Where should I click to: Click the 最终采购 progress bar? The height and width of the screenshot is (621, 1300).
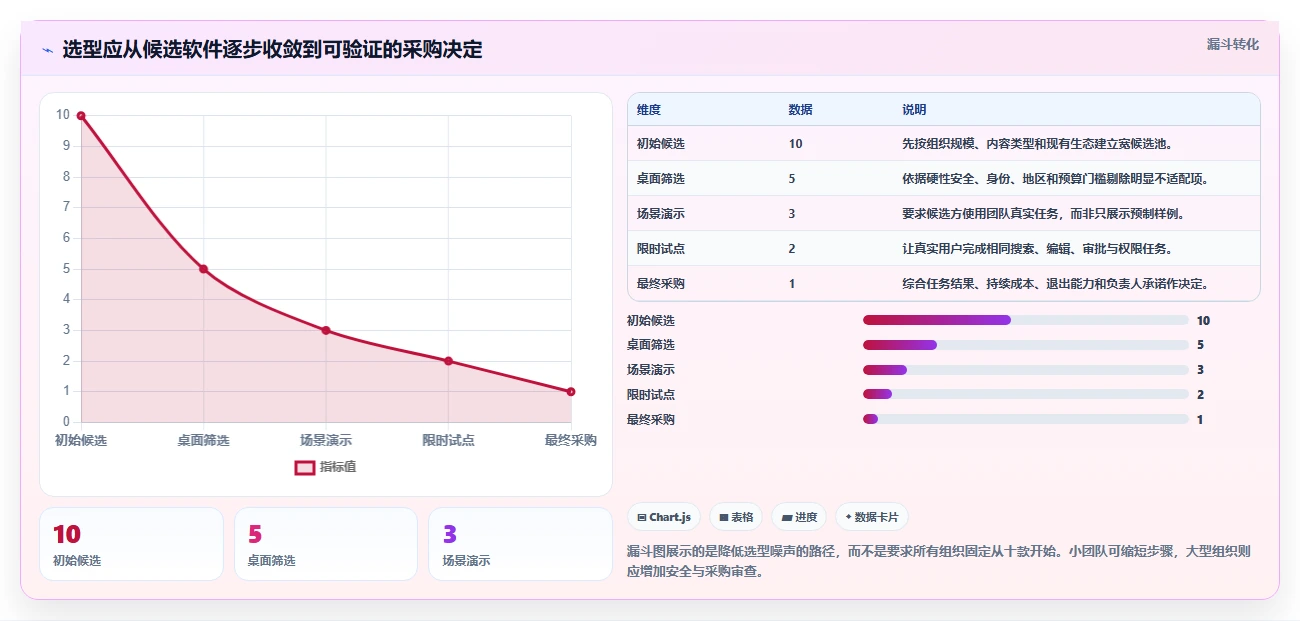tap(1026, 420)
